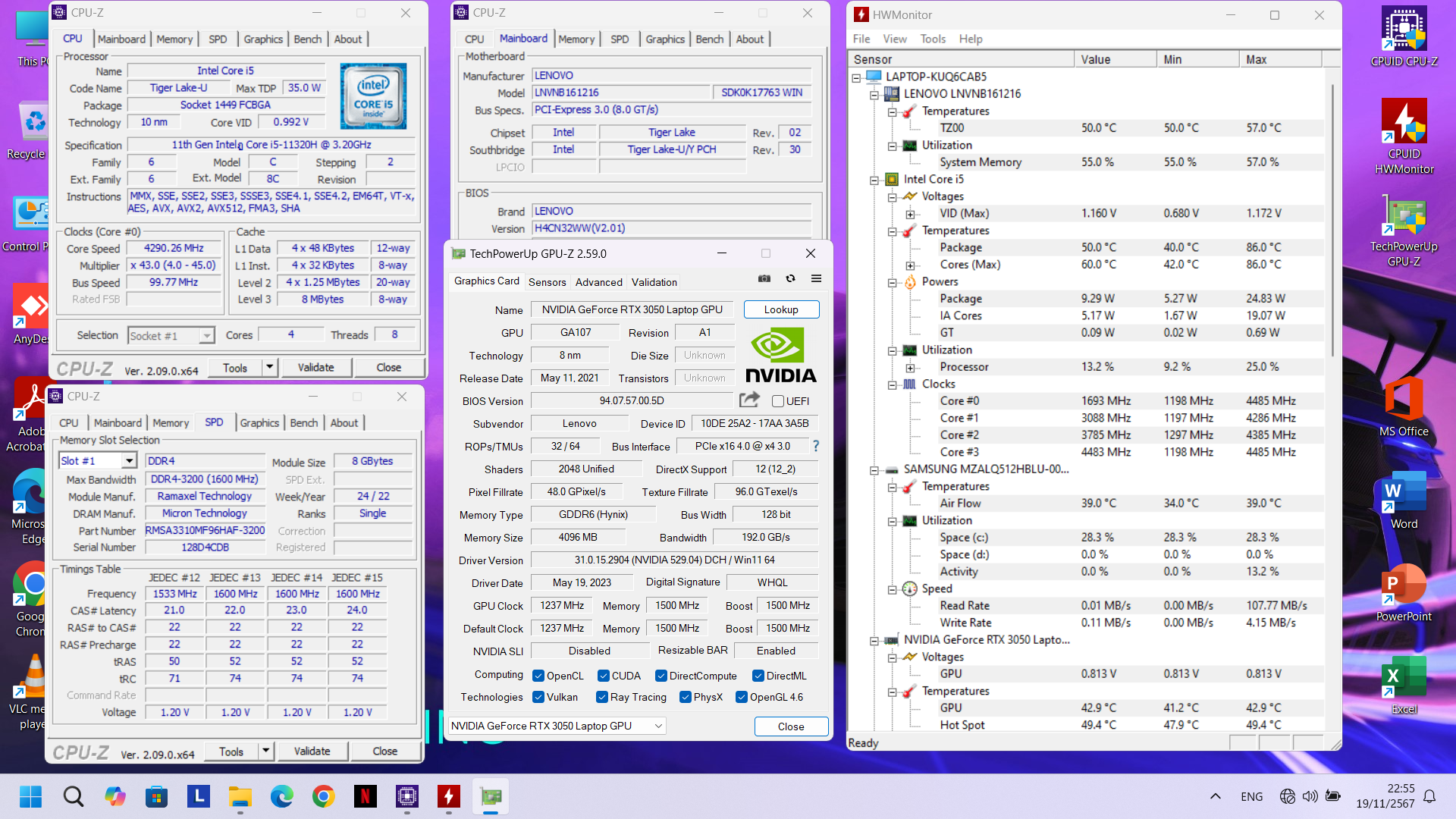Click the Sensor column header in HWMonitor
Image resolution: width=1456 pixels, height=819 pixels.
point(962,59)
